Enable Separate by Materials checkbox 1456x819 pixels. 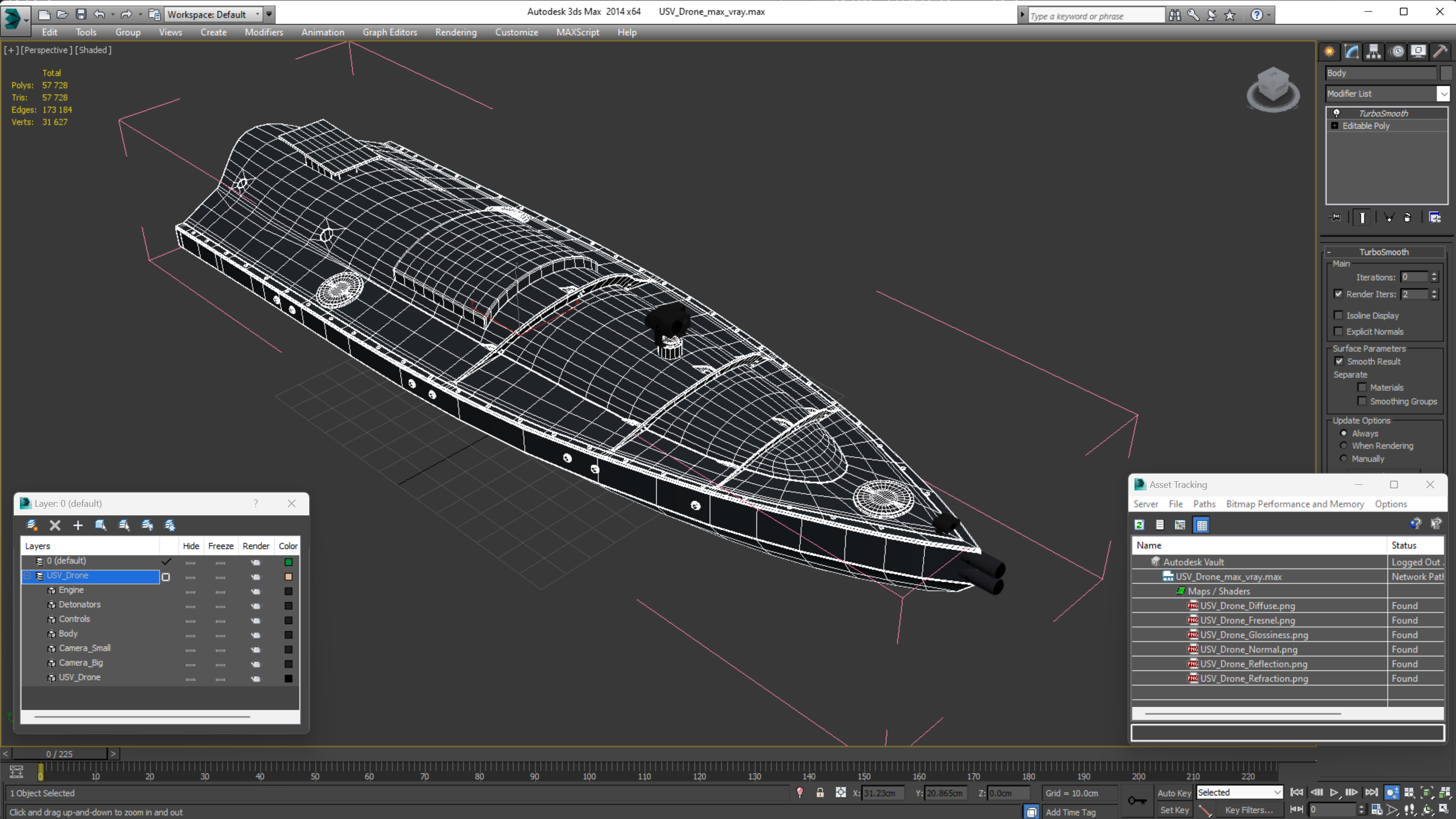pos(1362,387)
